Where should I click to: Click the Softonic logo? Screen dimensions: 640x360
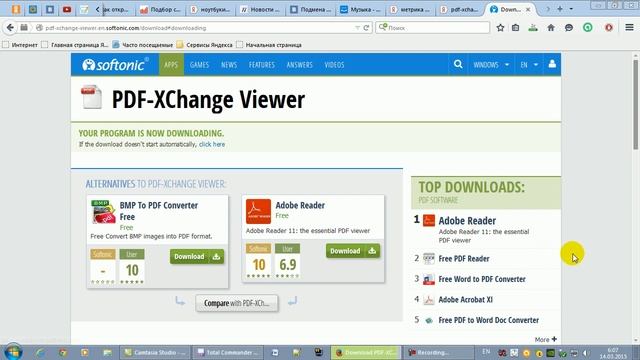coord(115,64)
